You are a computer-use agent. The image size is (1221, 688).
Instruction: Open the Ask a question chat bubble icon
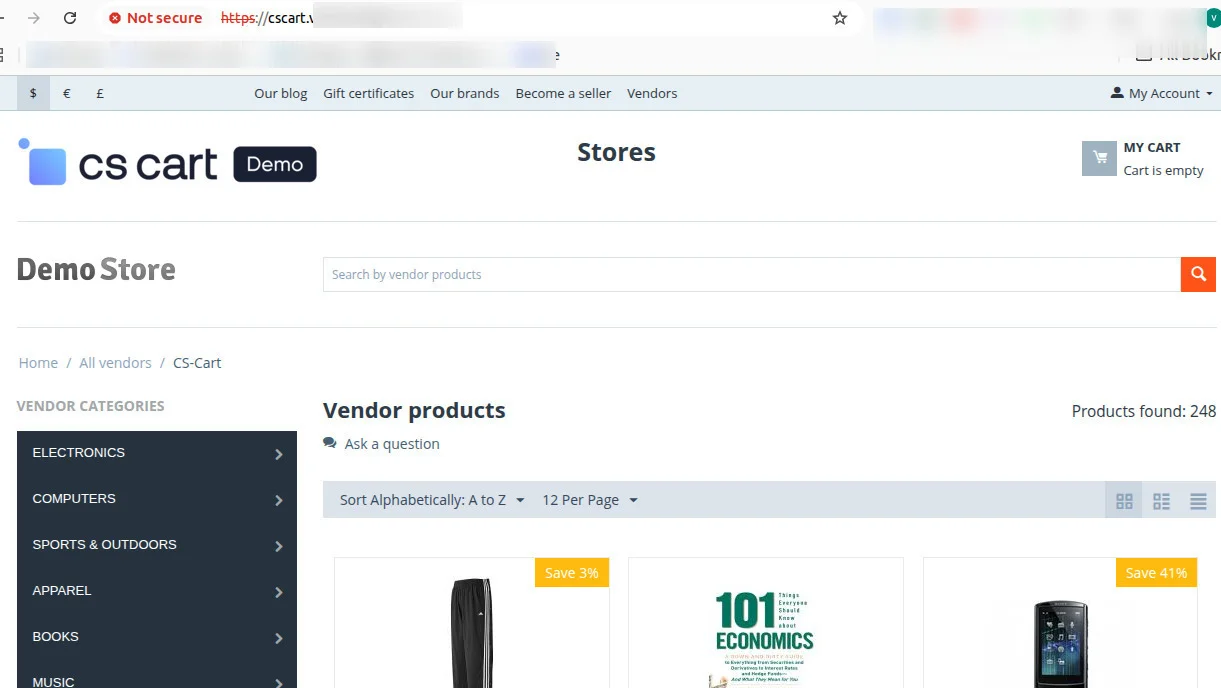point(329,443)
